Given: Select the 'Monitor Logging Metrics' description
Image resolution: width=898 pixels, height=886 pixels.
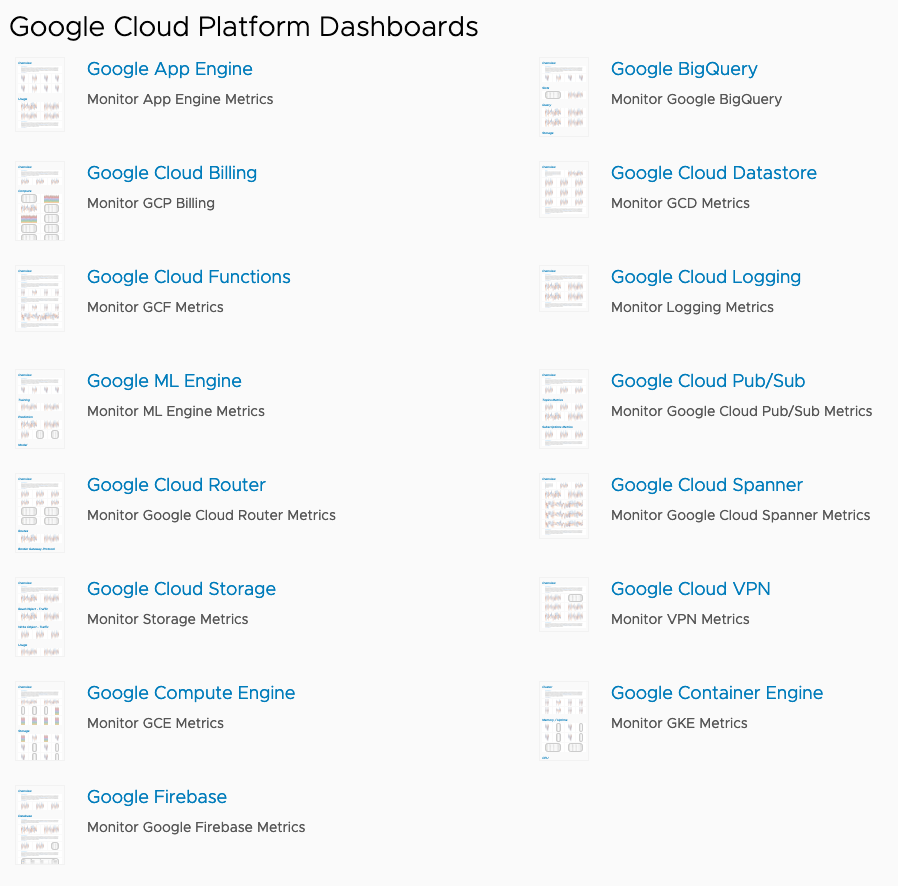Looking at the screenshot, I should click(692, 308).
